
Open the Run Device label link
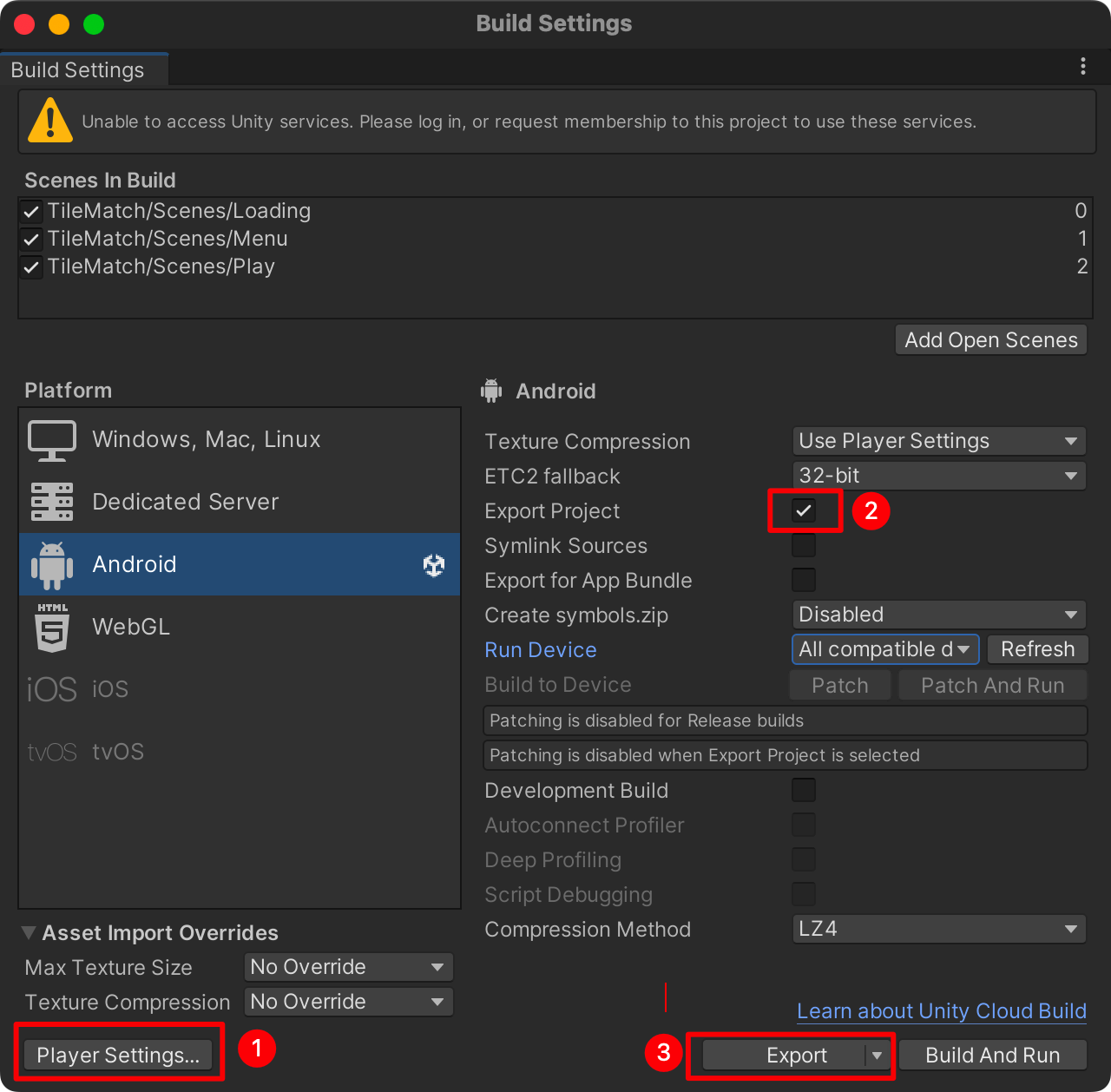point(541,650)
